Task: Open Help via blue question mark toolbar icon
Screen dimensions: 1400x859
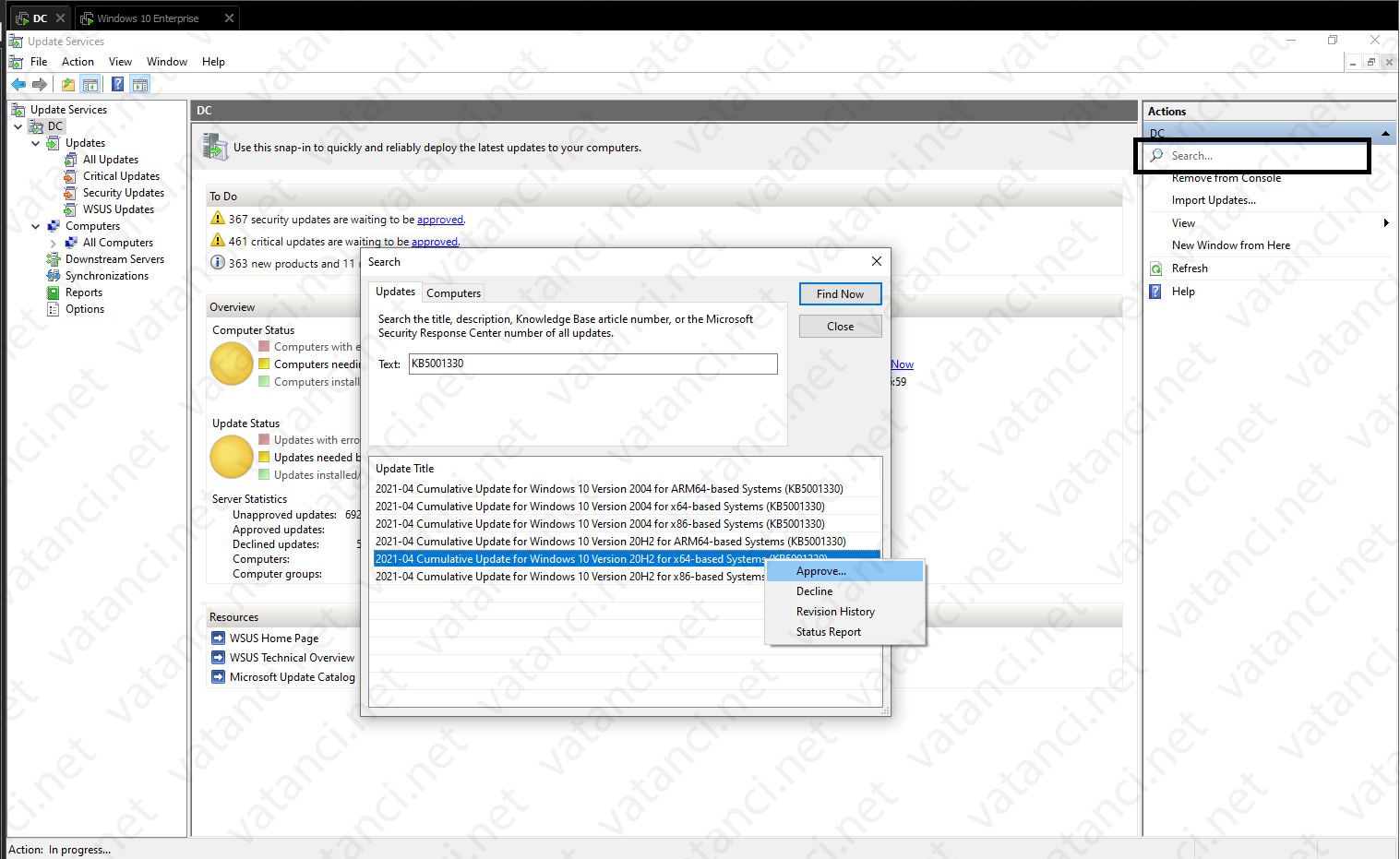Action: pyautogui.click(x=117, y=84)
